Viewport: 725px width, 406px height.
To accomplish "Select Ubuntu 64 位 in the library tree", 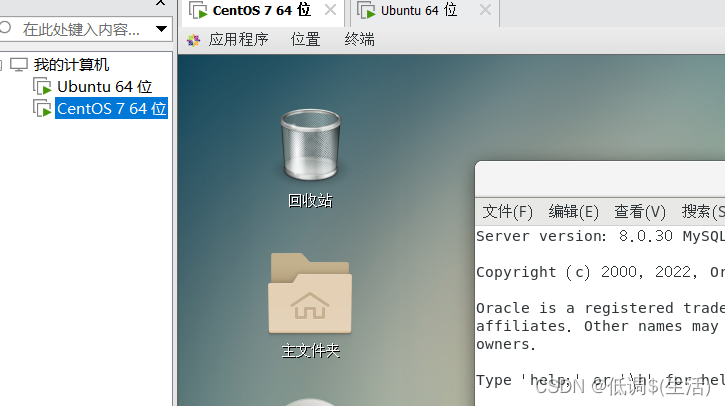I will point(104,86).
